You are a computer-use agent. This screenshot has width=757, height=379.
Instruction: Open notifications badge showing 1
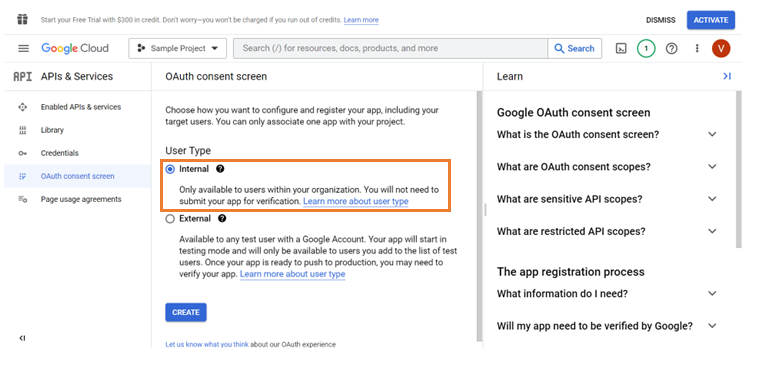coord(646,48)
